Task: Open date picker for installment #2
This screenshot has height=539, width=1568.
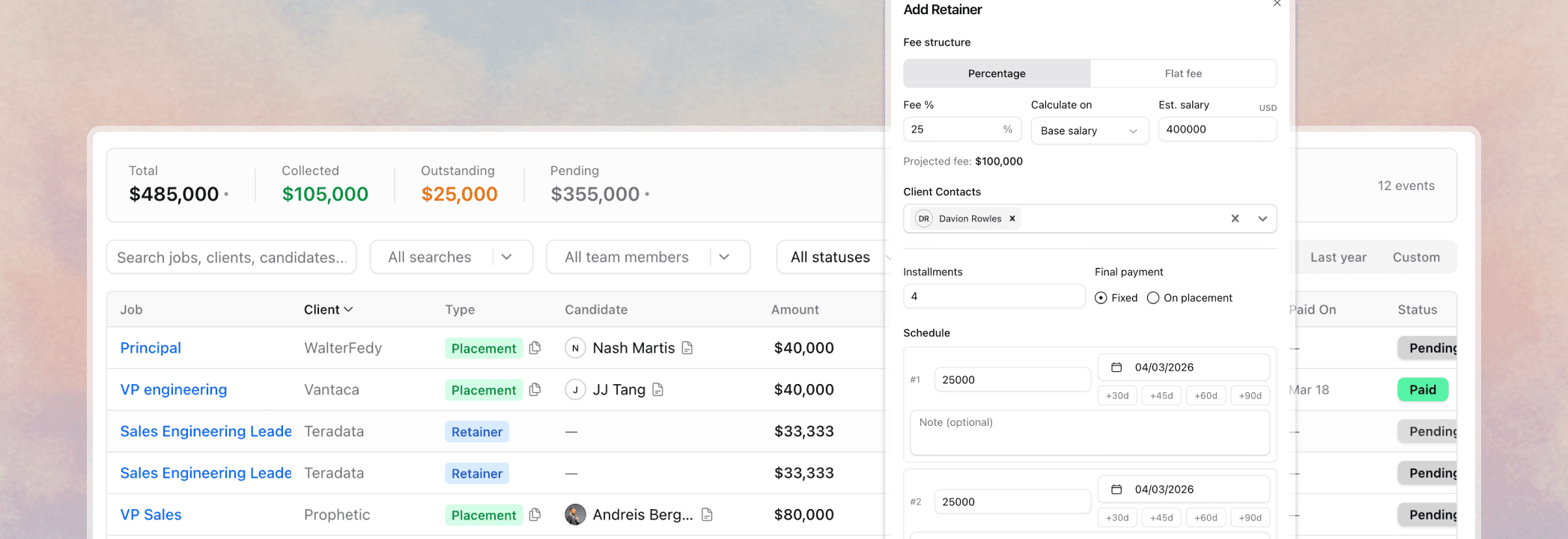Action: coord(1183,489)
